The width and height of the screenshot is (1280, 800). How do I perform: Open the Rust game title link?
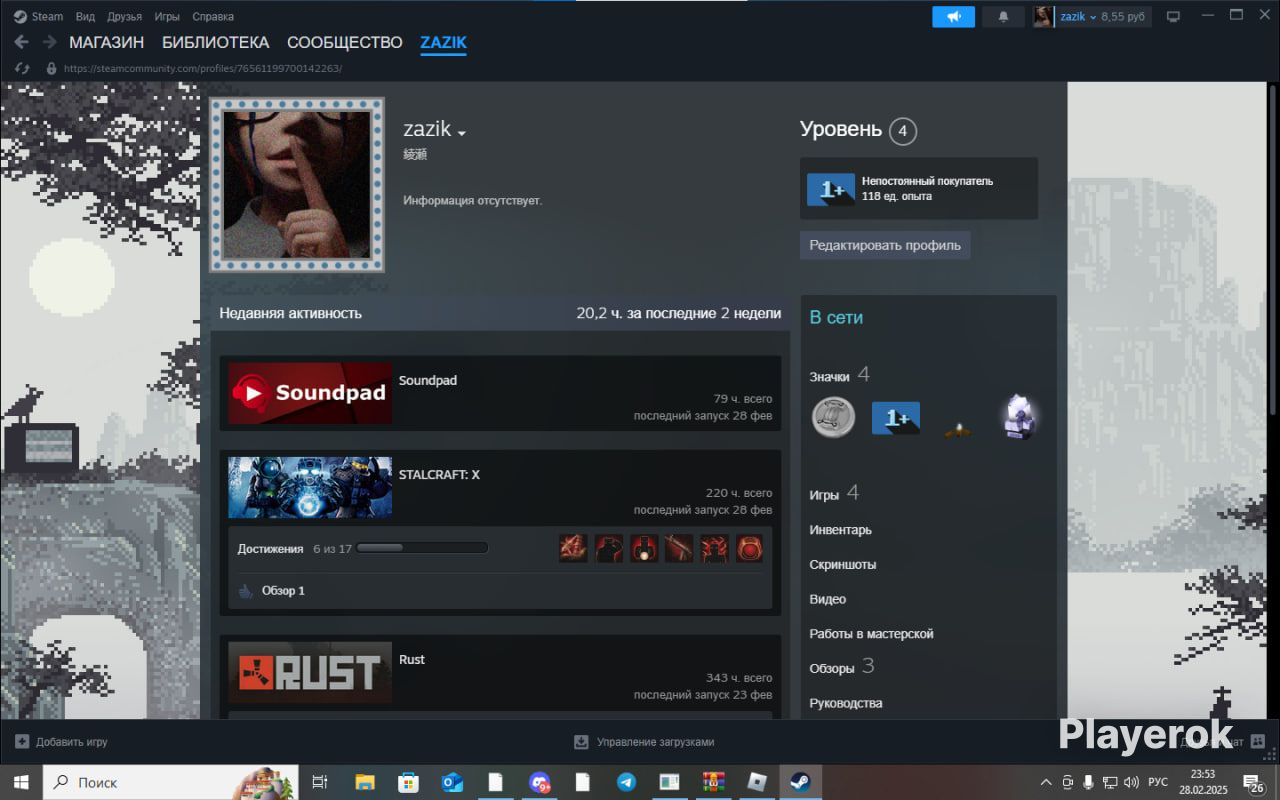[412, 660]
